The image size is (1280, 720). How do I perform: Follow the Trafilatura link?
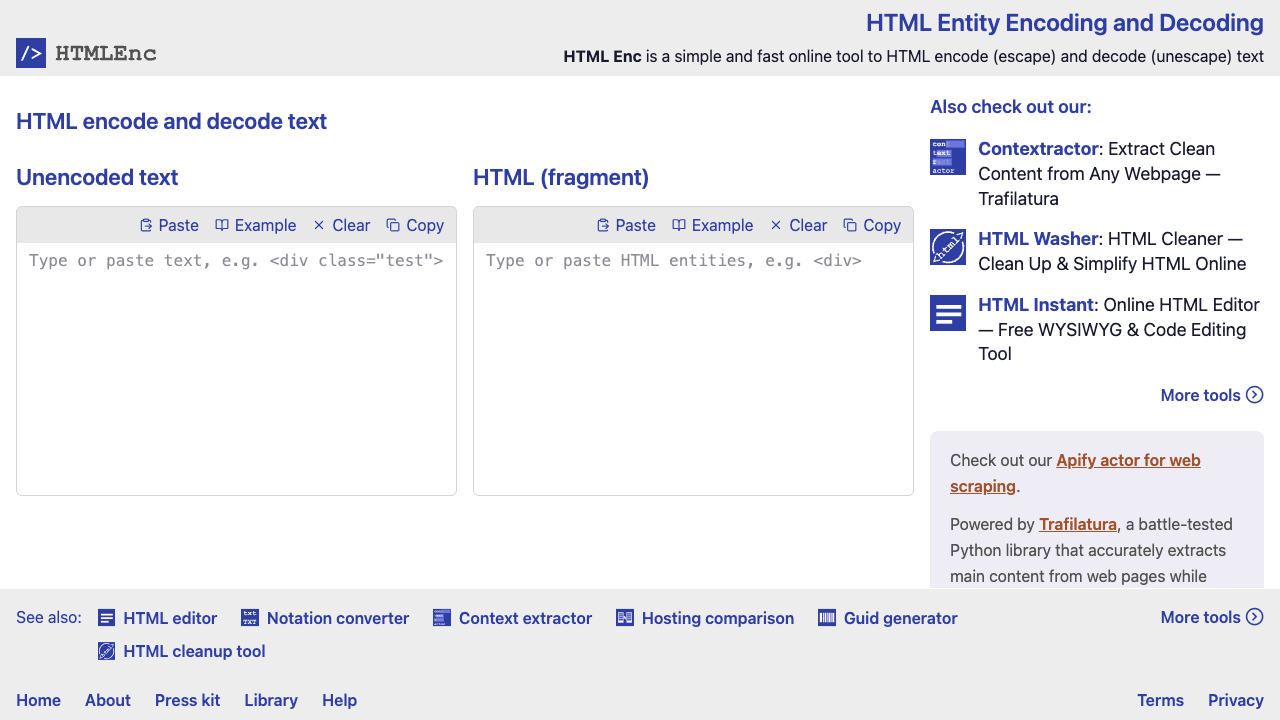[1077, 524]
